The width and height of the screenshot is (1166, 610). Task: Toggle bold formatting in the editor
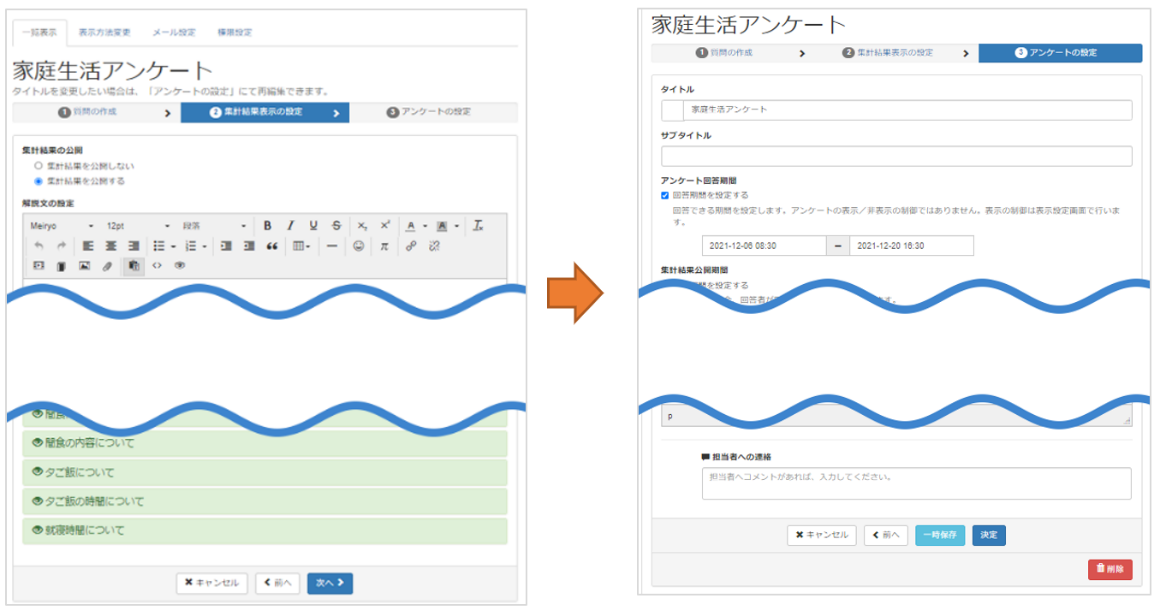(x=268, y=225)
